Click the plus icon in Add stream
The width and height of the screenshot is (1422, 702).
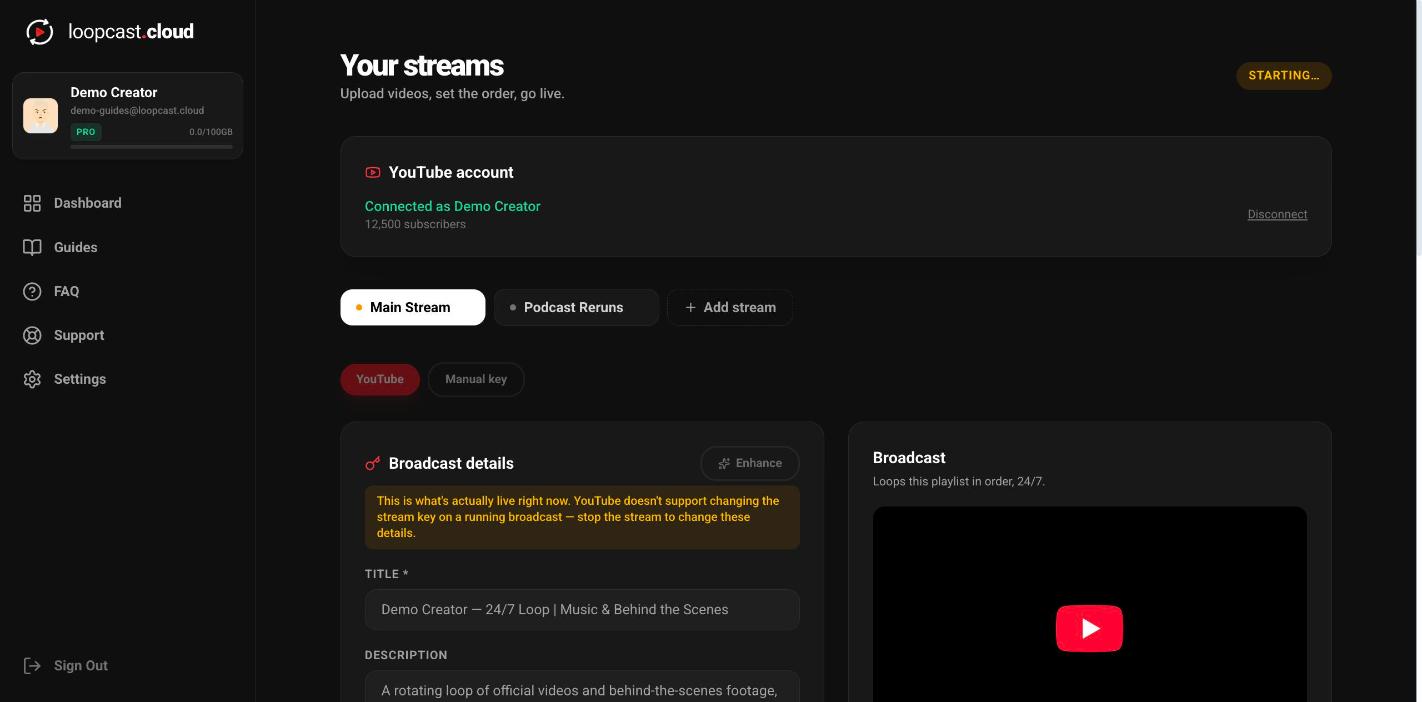coord(690,307)
